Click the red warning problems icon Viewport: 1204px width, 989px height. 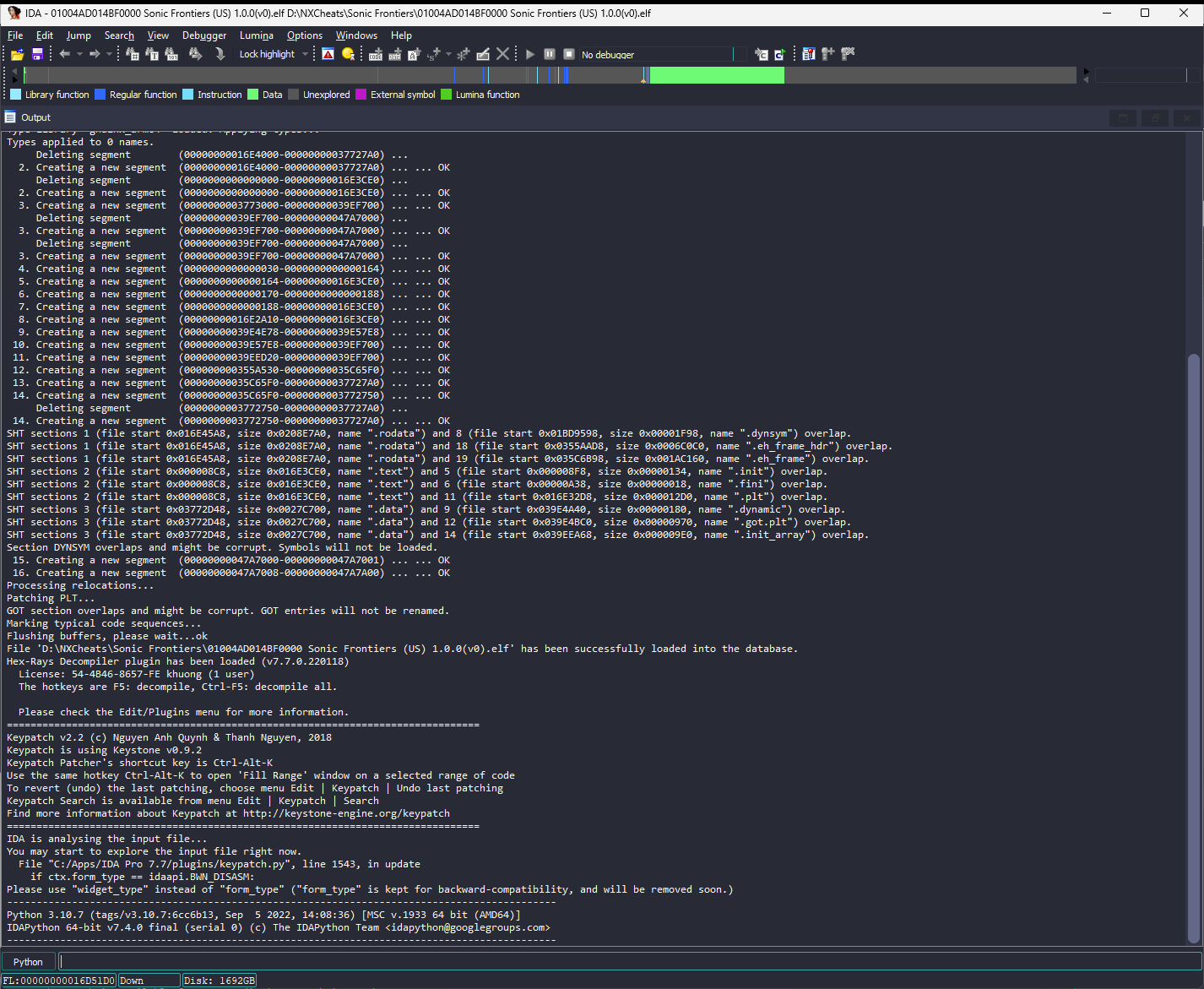point(328,54)
